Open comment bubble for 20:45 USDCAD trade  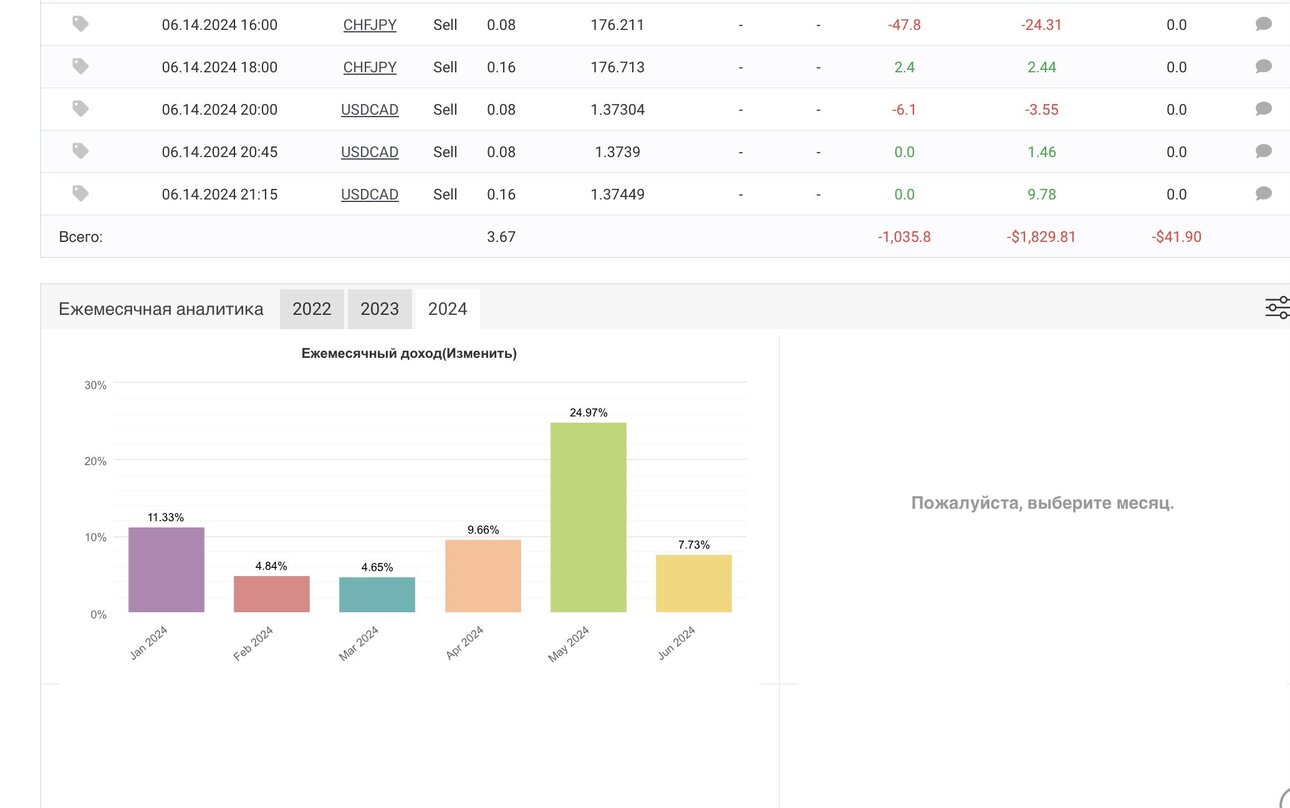coord(1264,151)
